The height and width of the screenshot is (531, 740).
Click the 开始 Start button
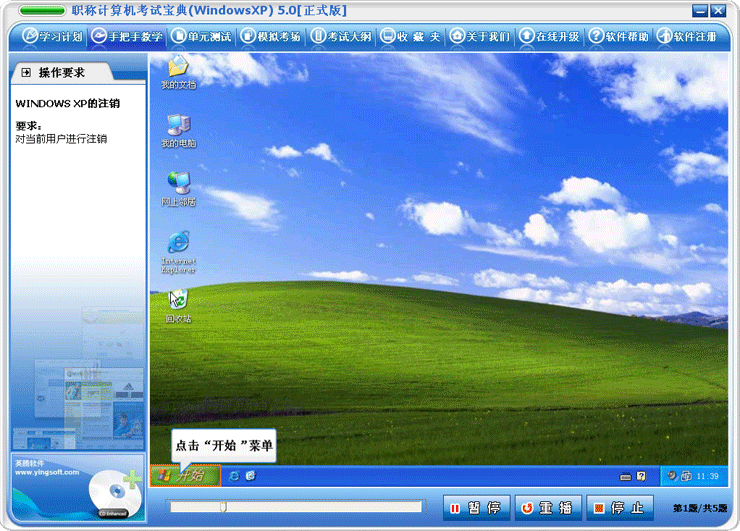[185, 475]
